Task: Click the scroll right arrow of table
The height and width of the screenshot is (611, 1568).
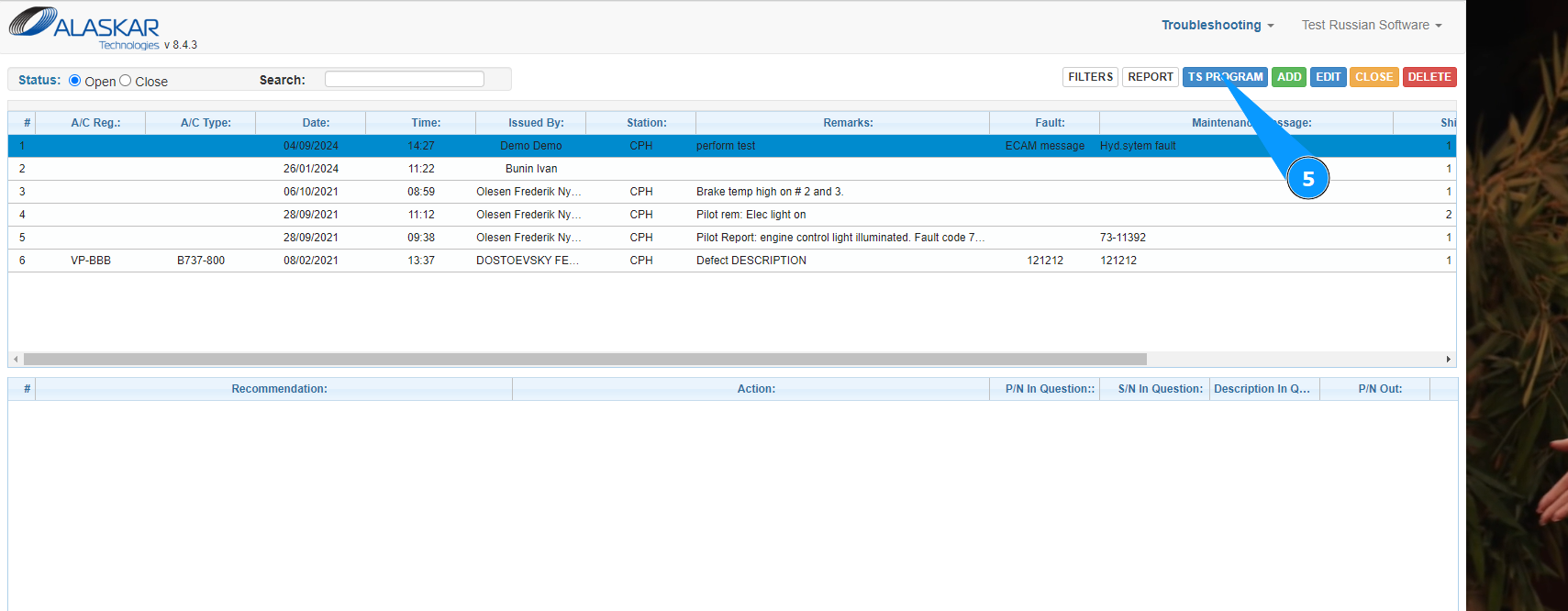Action: (x=1449, y=360)
